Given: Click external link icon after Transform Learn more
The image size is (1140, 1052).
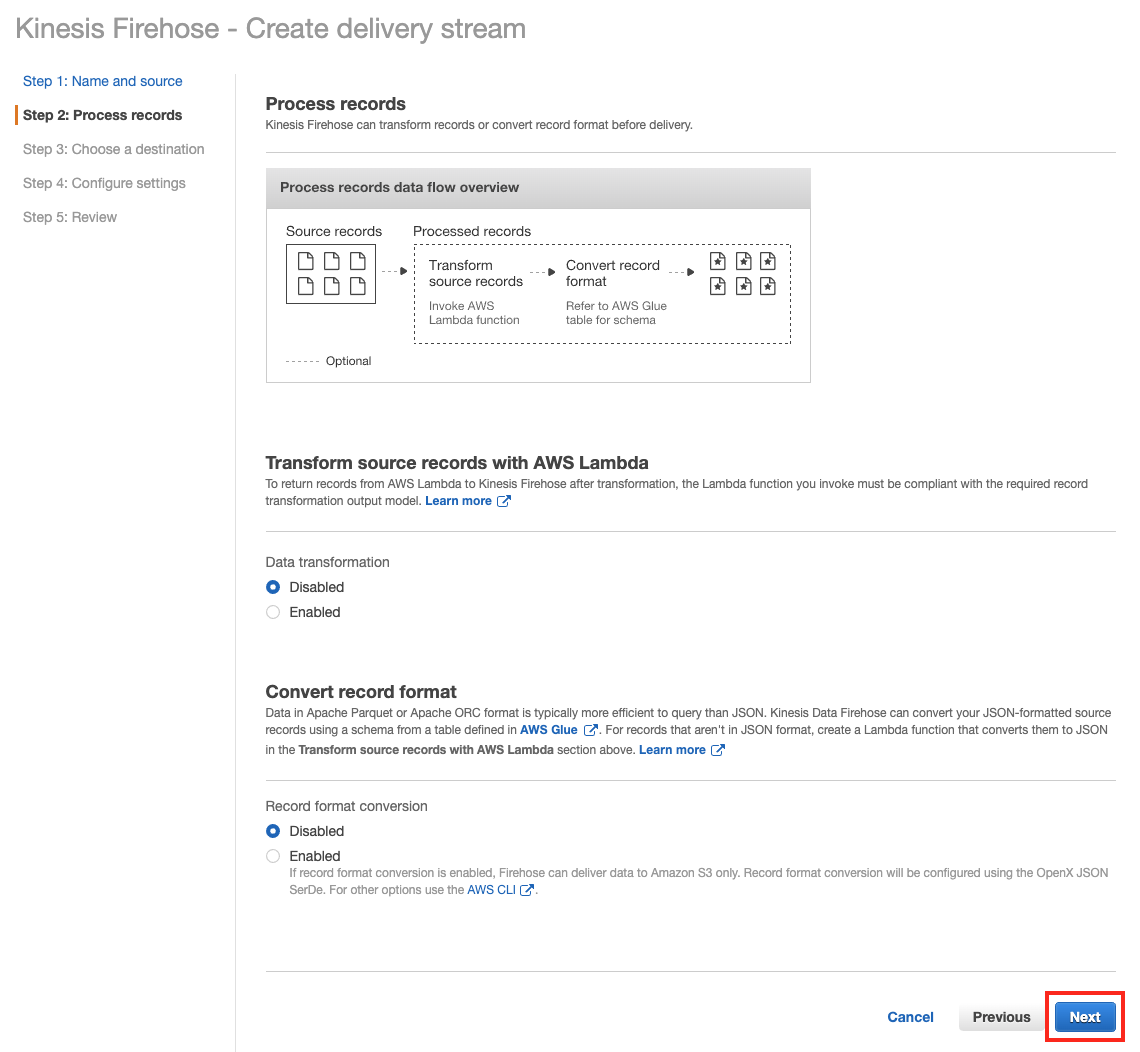Looking at the screenshot, I should (x=504, y=501).
